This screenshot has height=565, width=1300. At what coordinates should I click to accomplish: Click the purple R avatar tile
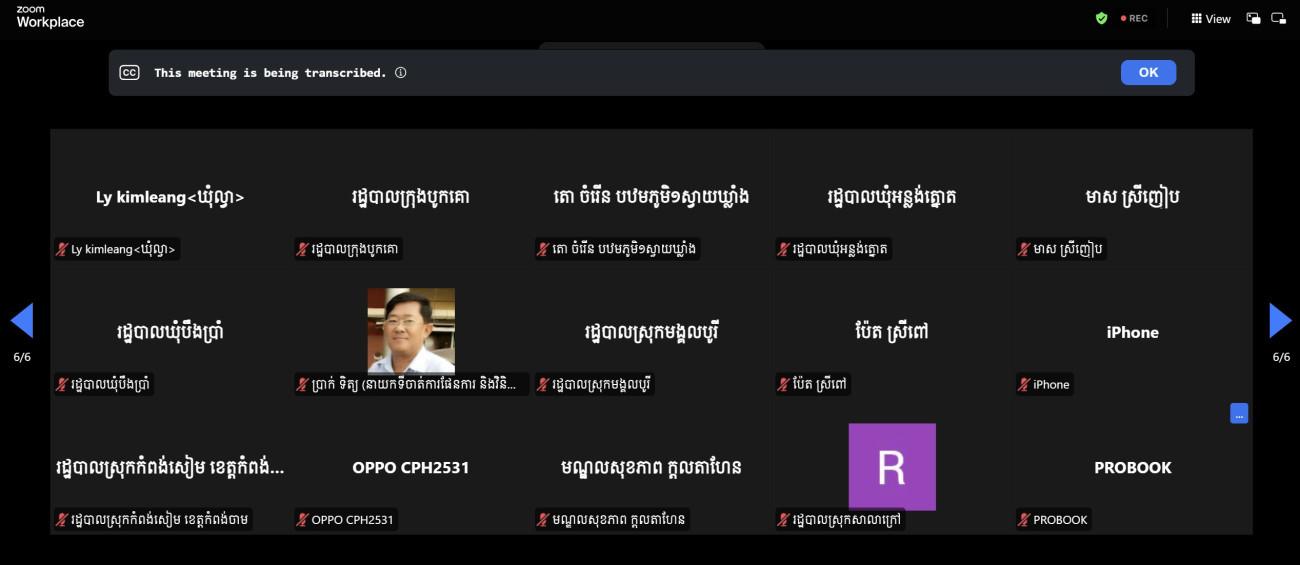coord(891,466)
